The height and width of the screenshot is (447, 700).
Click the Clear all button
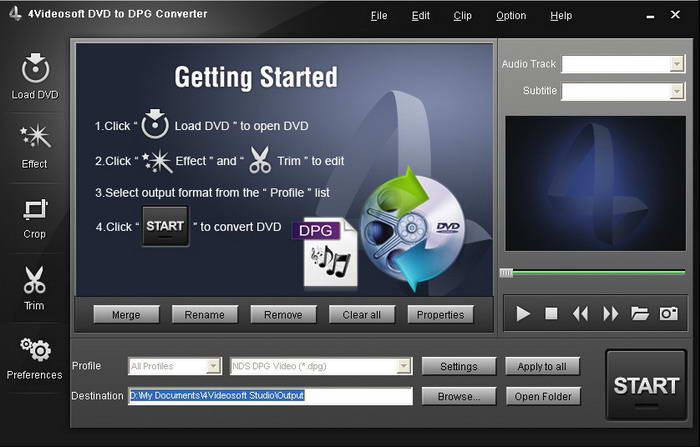pos(362,314)
